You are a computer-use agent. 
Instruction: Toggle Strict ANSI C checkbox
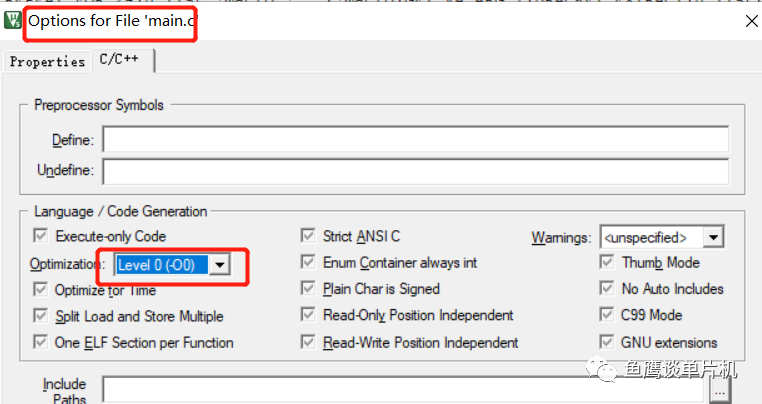308,236
